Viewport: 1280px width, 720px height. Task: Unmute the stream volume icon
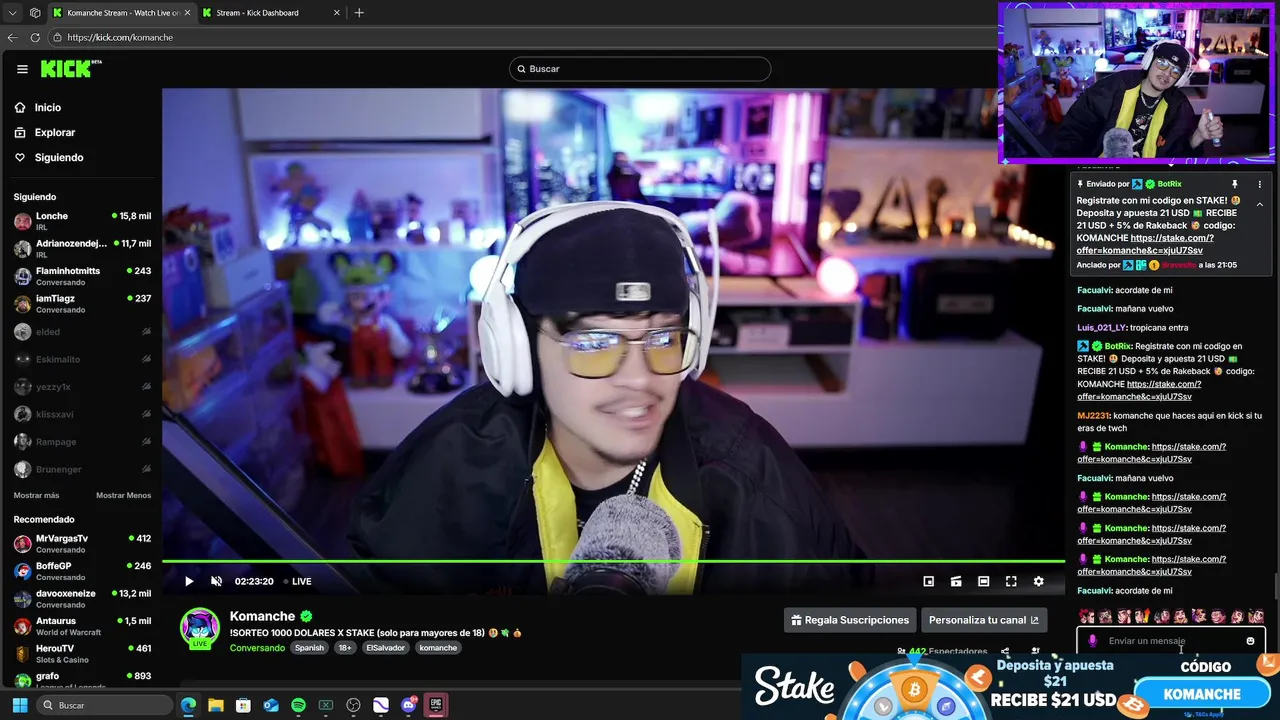coord(216,581)
